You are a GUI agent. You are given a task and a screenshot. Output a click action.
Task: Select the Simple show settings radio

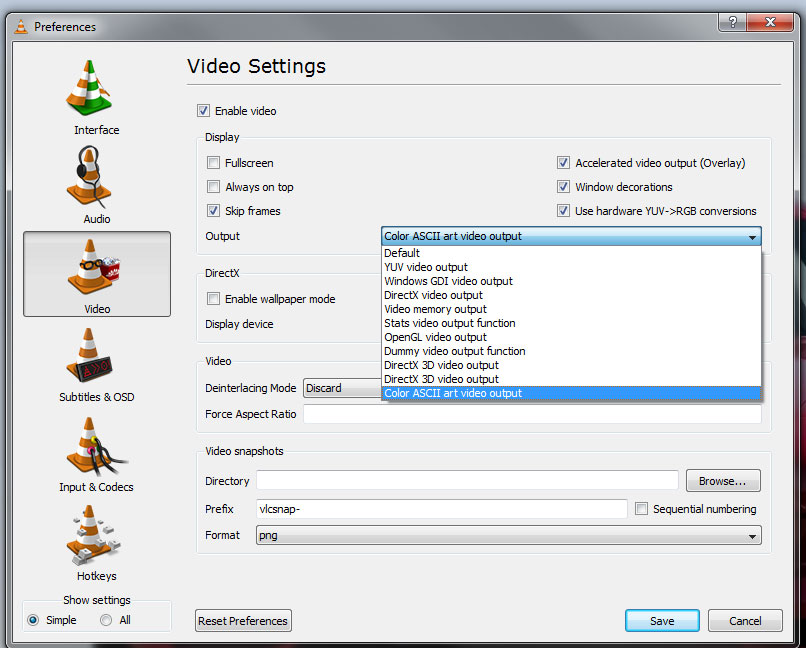[x=33, y=620]
